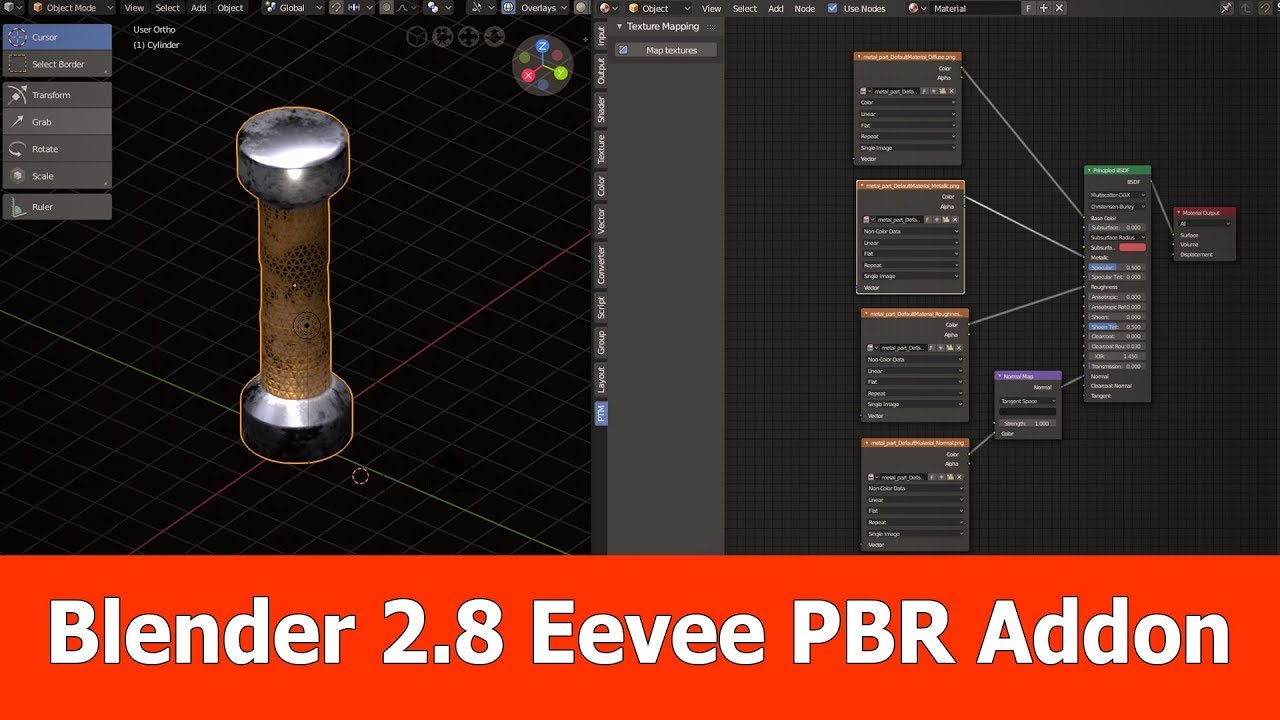This screenshot has width=1280, height=720.
Task: Choose the Scale tool
Action: pos(57,176)
